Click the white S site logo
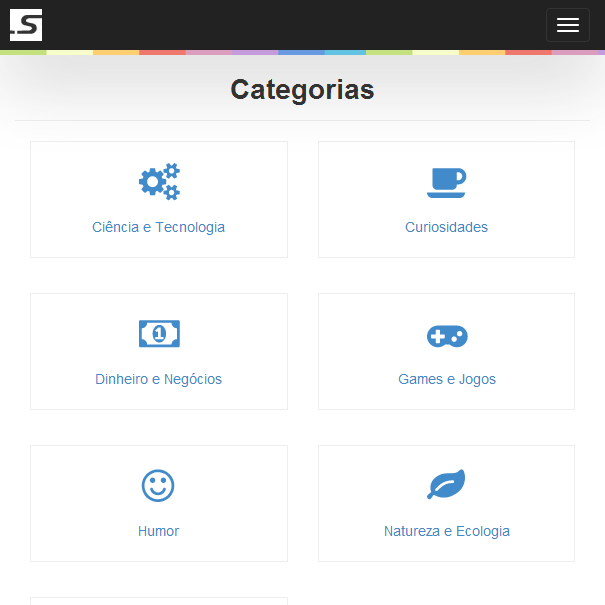Image resolution: width=605 pixels, height=605 pixels. click(x=26, y=25)
